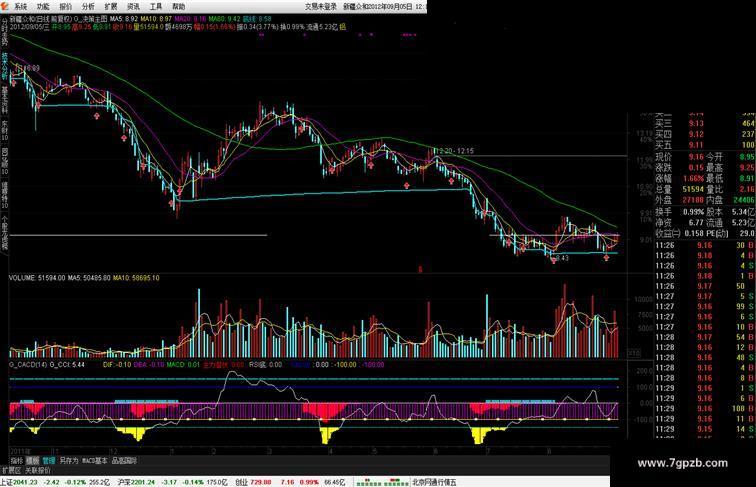The image size is (756, 487).
Task: Click the 现价 9.16 quote row
Action: pos(680,157)
